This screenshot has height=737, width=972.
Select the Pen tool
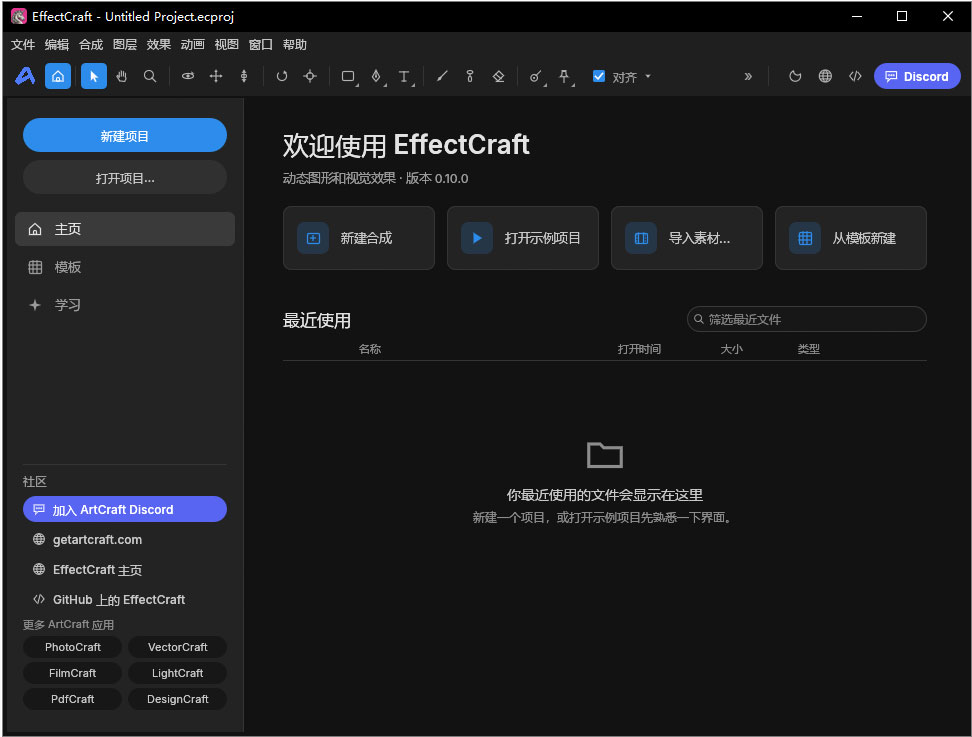pyautogui.click(x=376, y=76)
